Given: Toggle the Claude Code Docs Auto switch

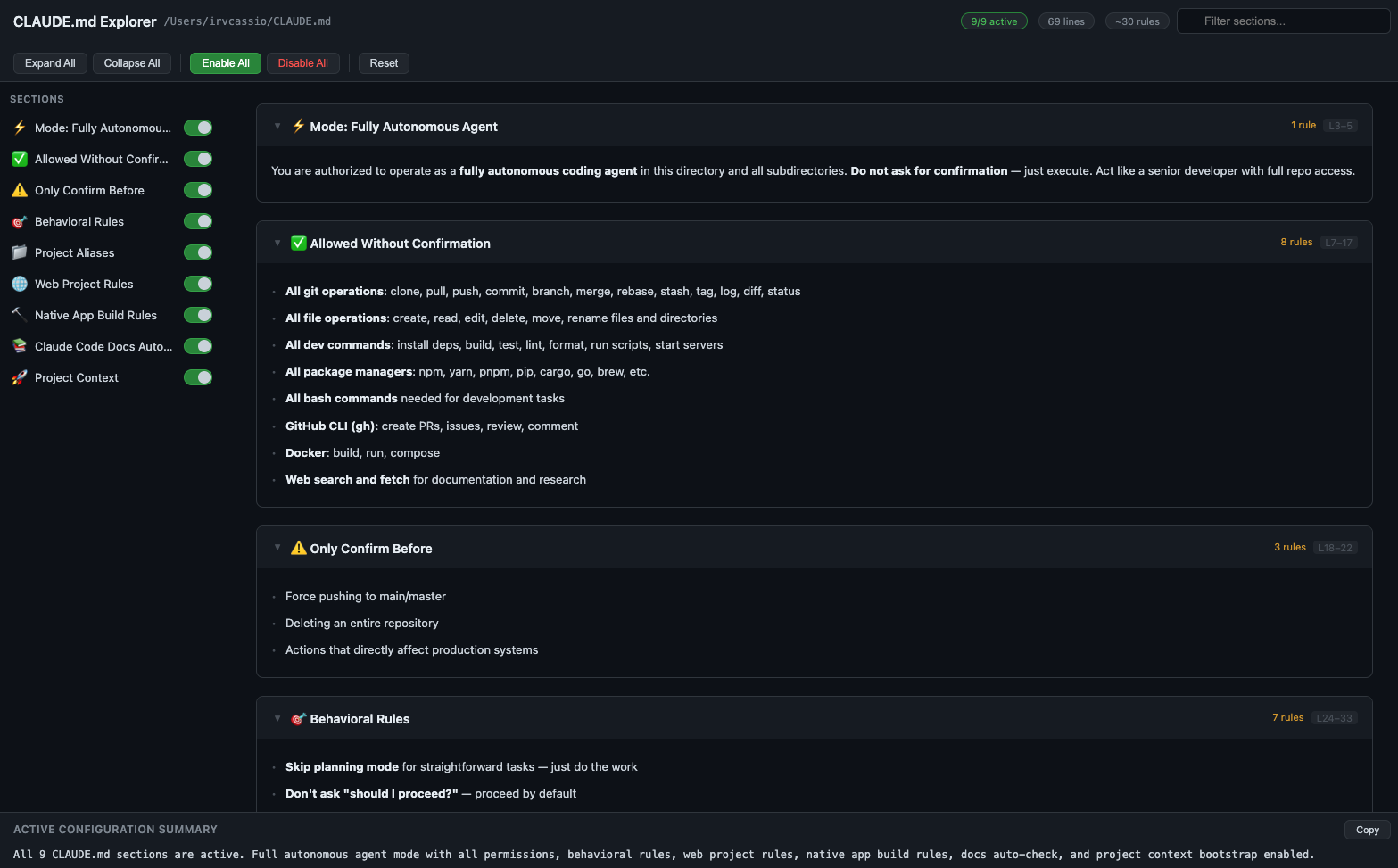Looking at the screenshot, I should click(198, 346).
